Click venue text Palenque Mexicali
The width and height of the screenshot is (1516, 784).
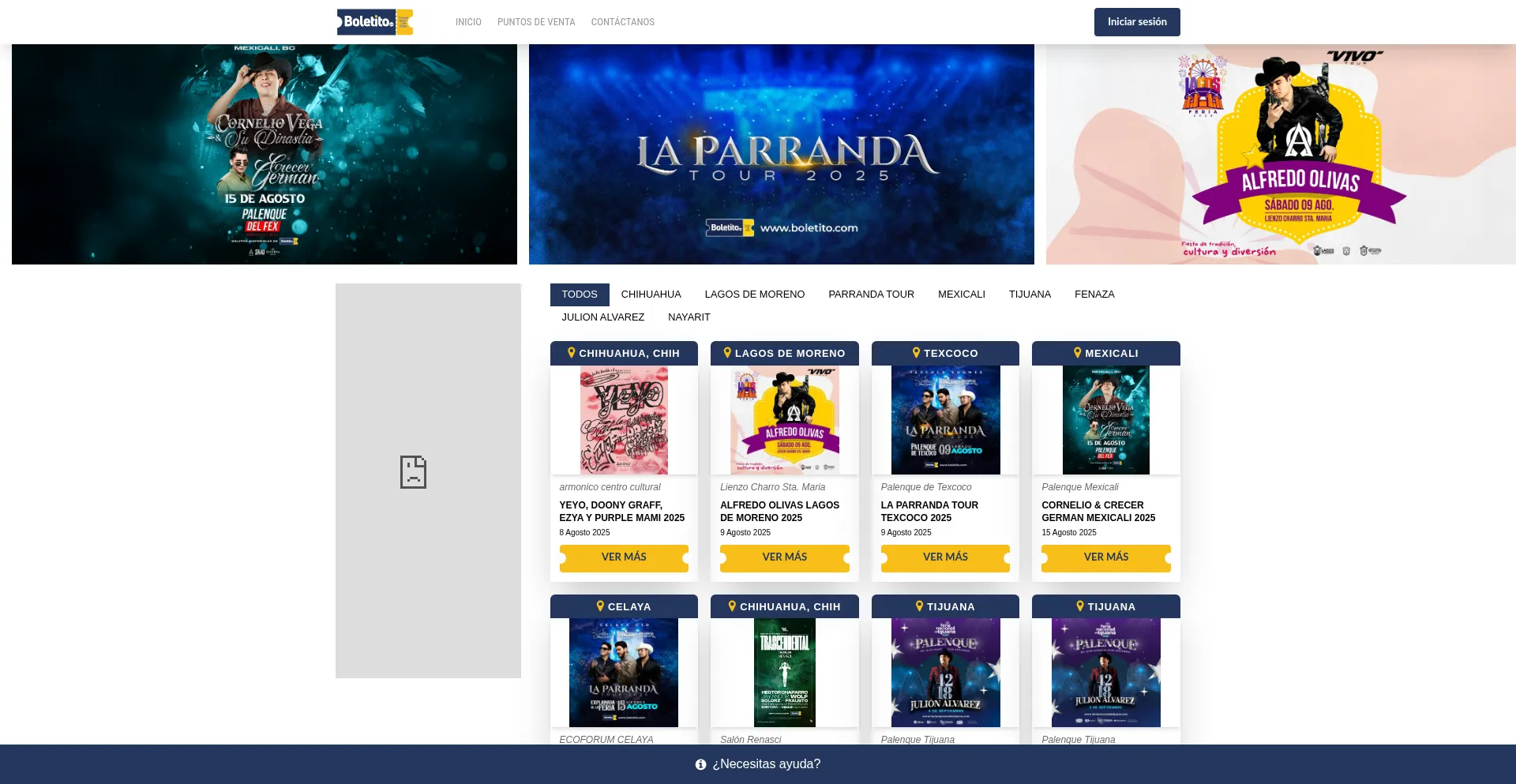[x=1080, y=487]
